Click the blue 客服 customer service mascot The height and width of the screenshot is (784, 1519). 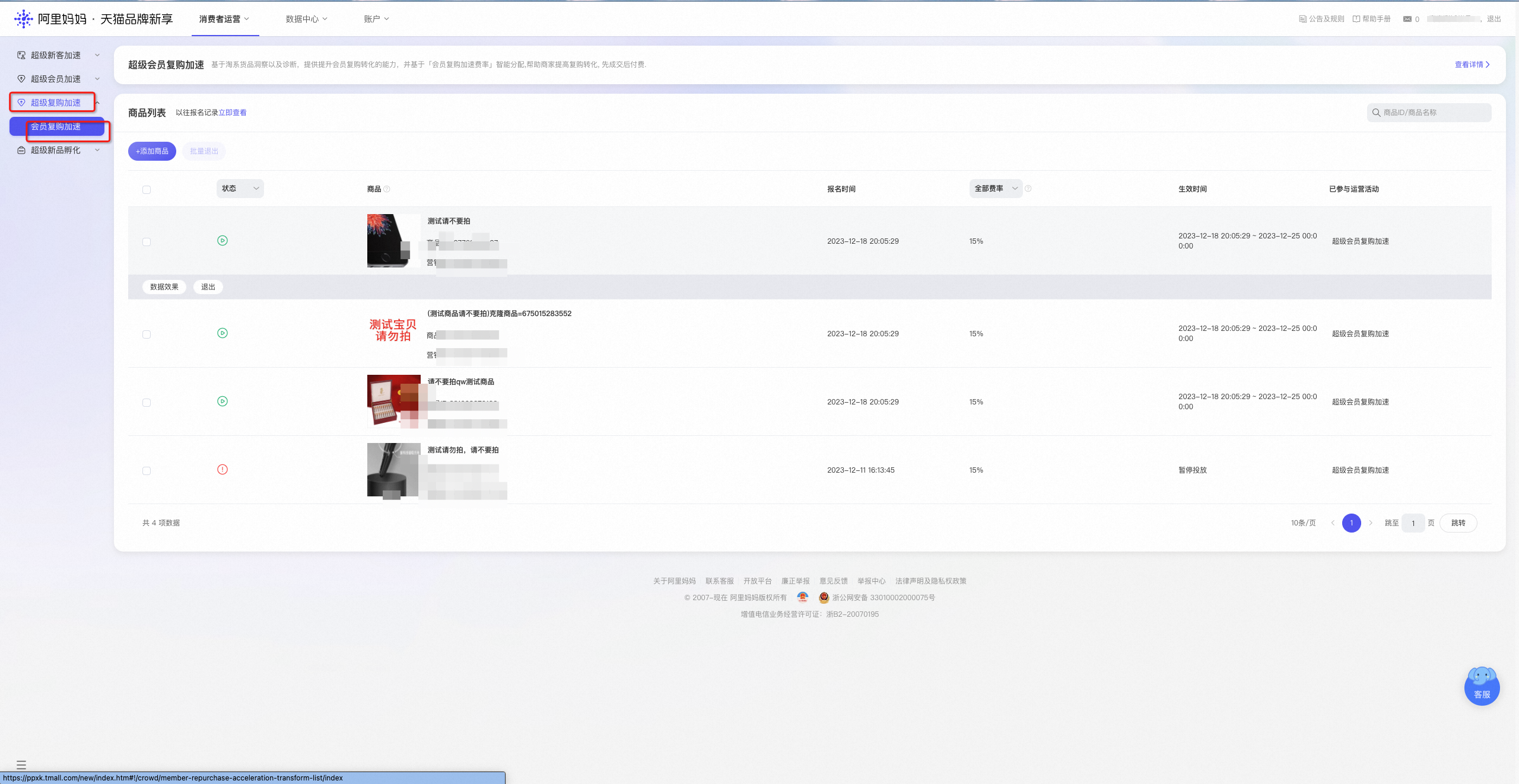click(x=1482, y=686)
